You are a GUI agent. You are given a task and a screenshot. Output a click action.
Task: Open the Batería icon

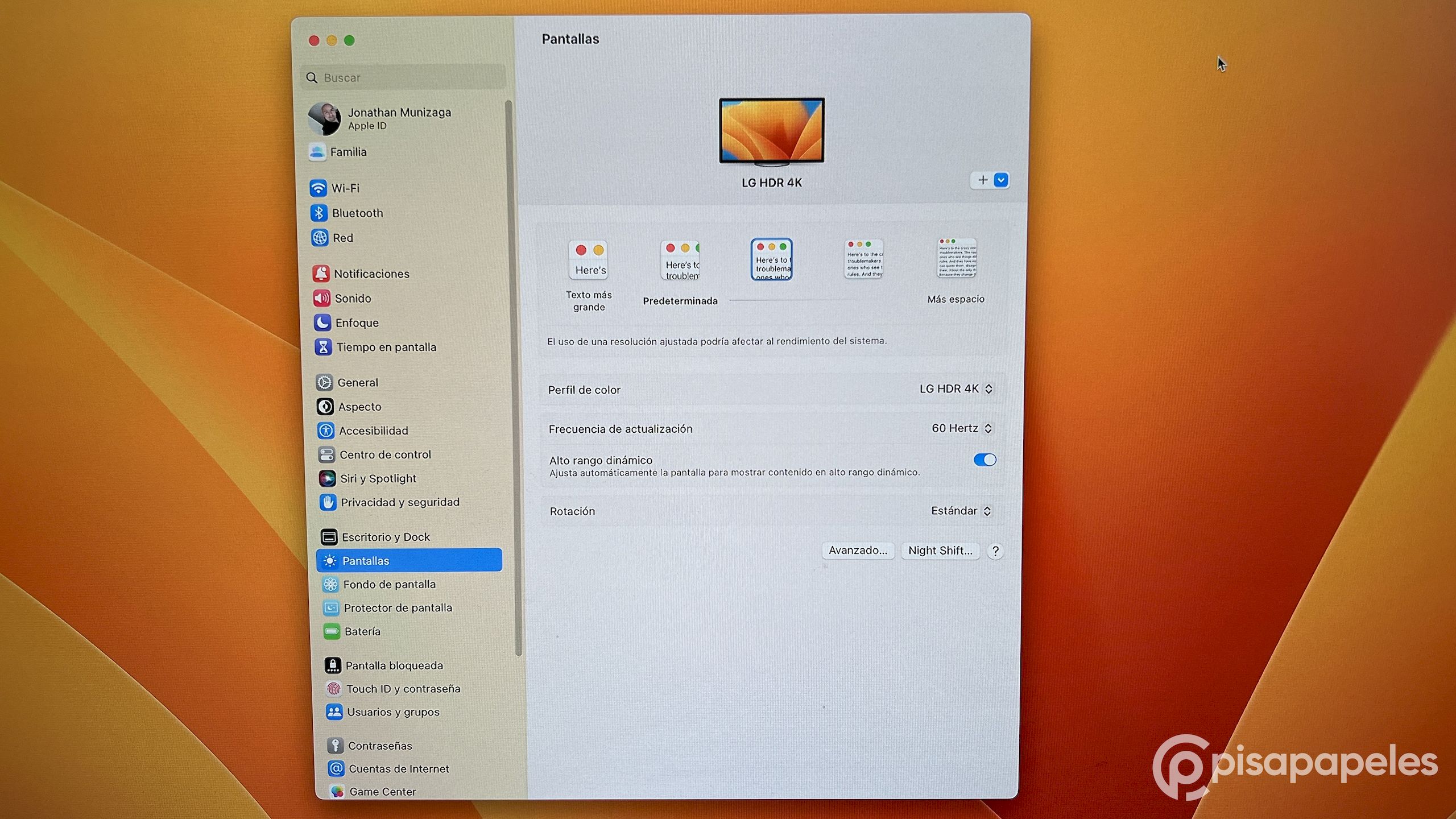332,631
